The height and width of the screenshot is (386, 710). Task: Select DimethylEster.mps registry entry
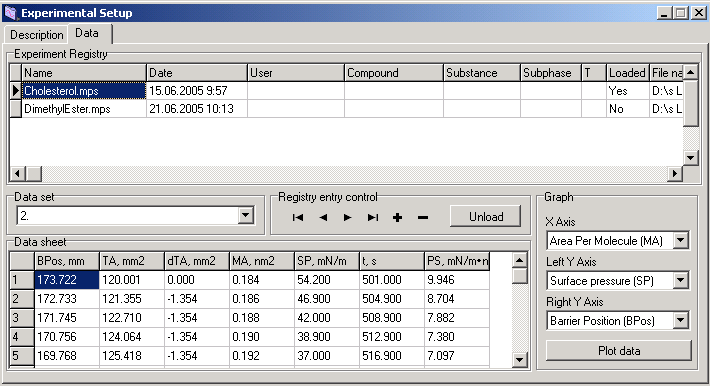pos(84,109)
